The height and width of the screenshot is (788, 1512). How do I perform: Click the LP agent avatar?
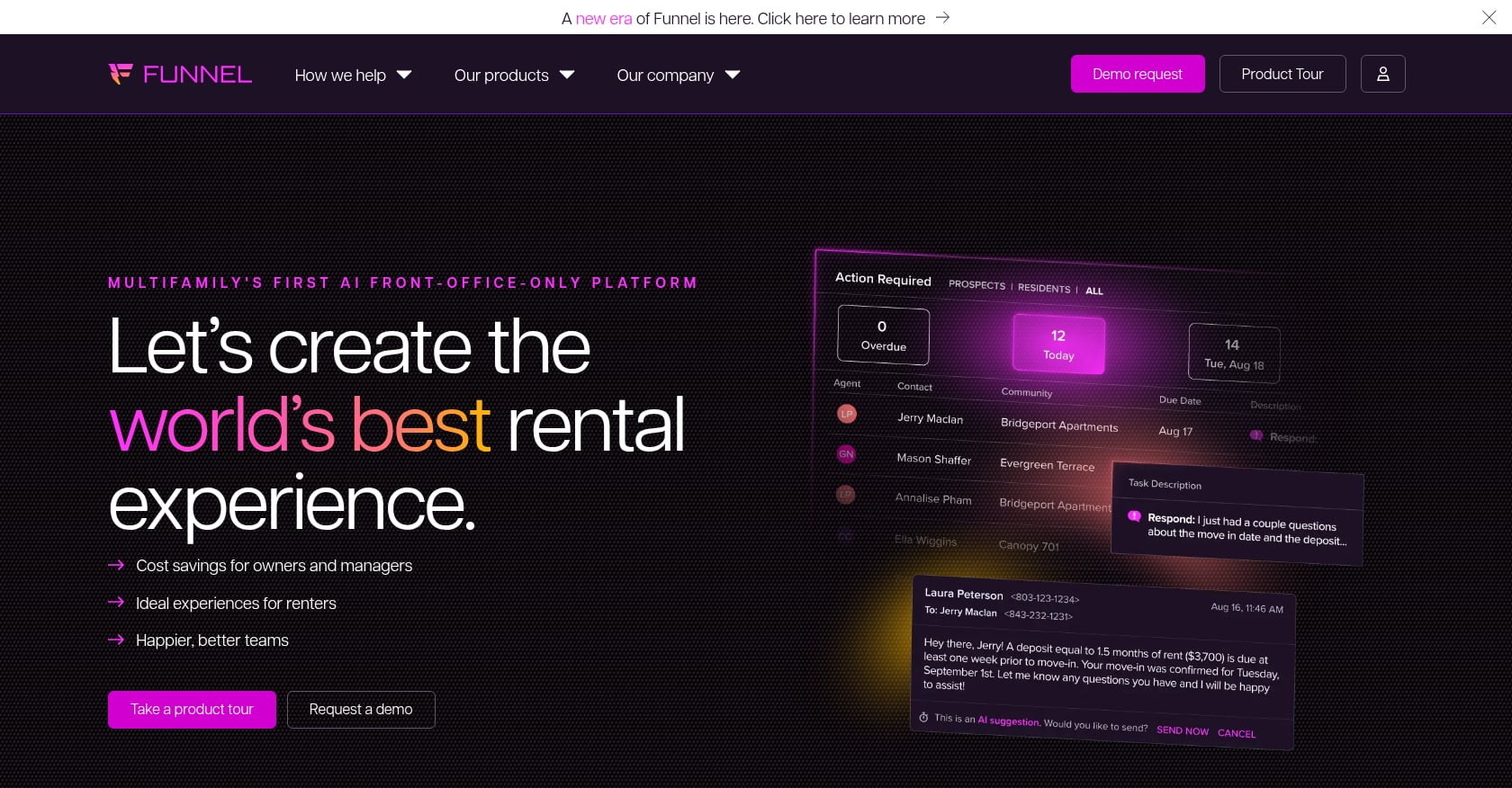point(846,414)
